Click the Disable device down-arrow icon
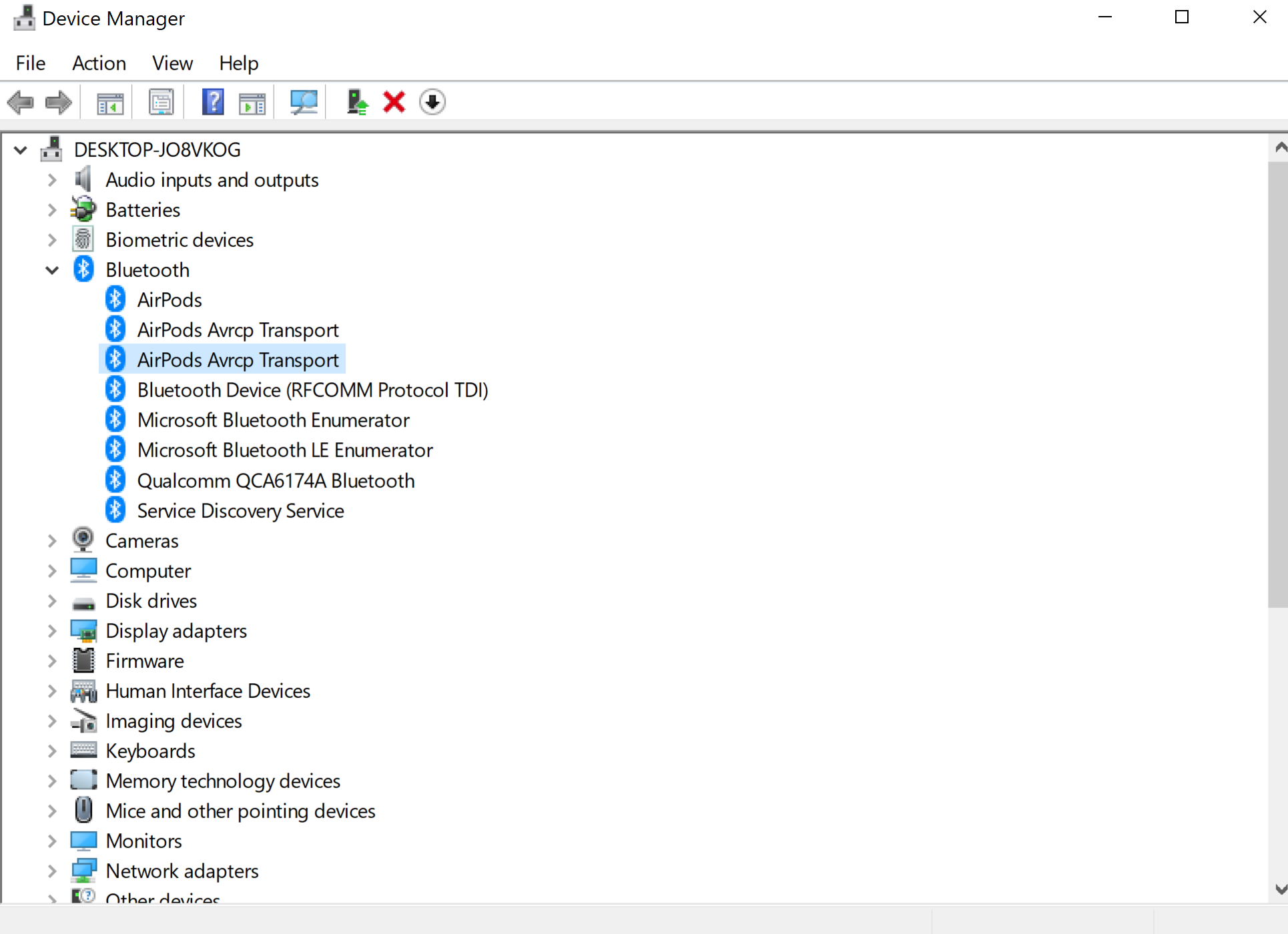The width and height of the screenshot is (1288, 934). pyautogui.click(x=432, y=103)
